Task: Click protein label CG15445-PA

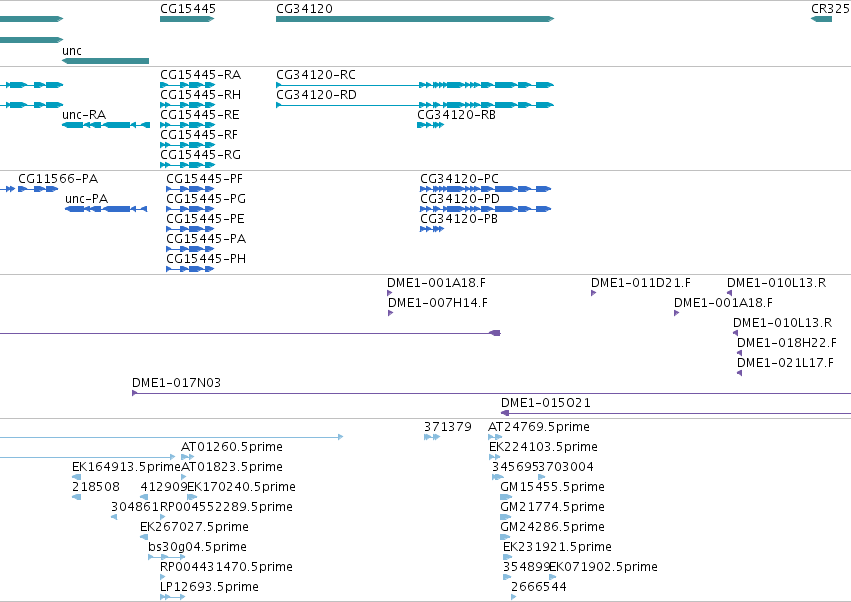Action: point(206,239)
